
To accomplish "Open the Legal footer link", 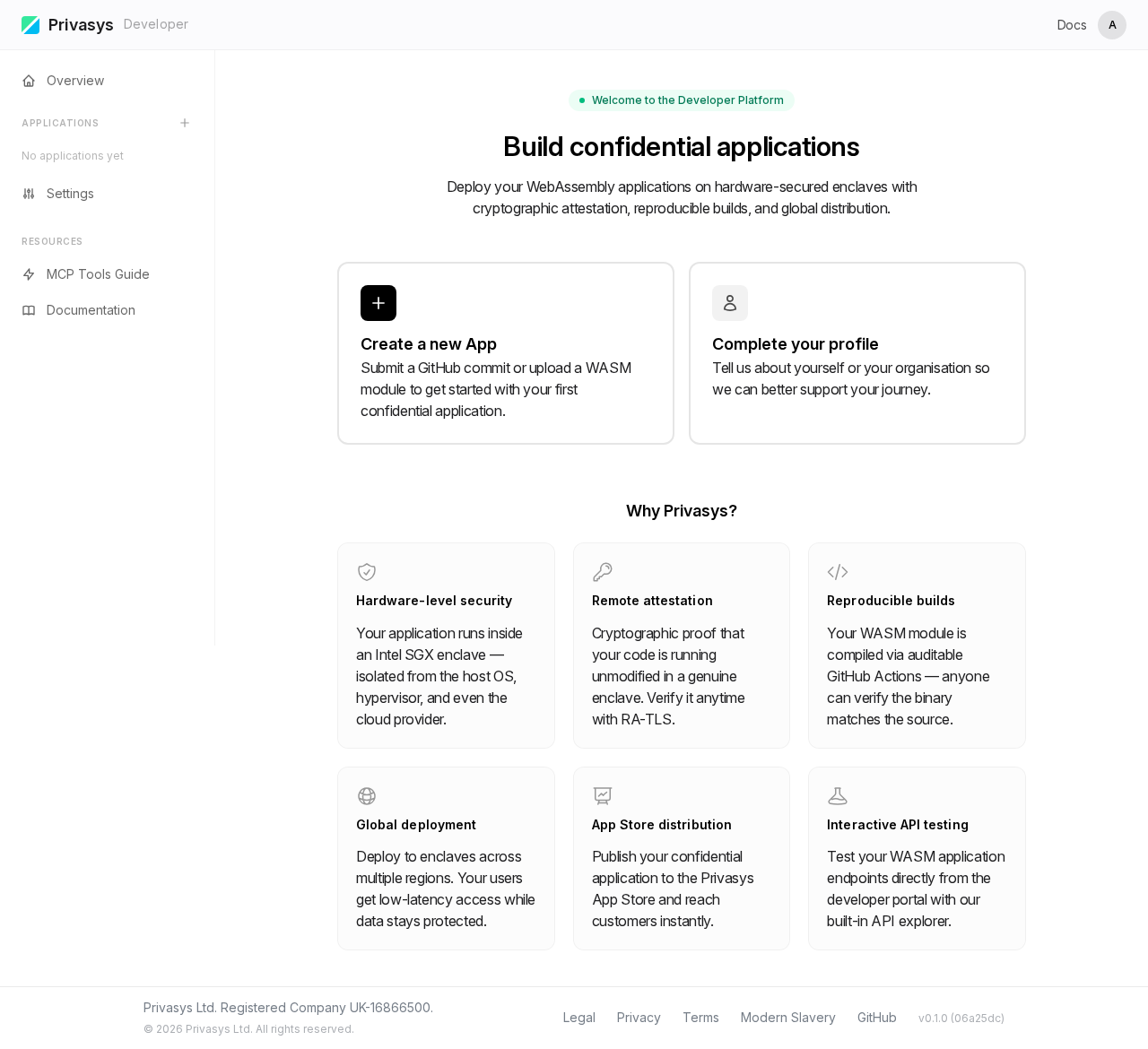I will (x=579, y=1018).
